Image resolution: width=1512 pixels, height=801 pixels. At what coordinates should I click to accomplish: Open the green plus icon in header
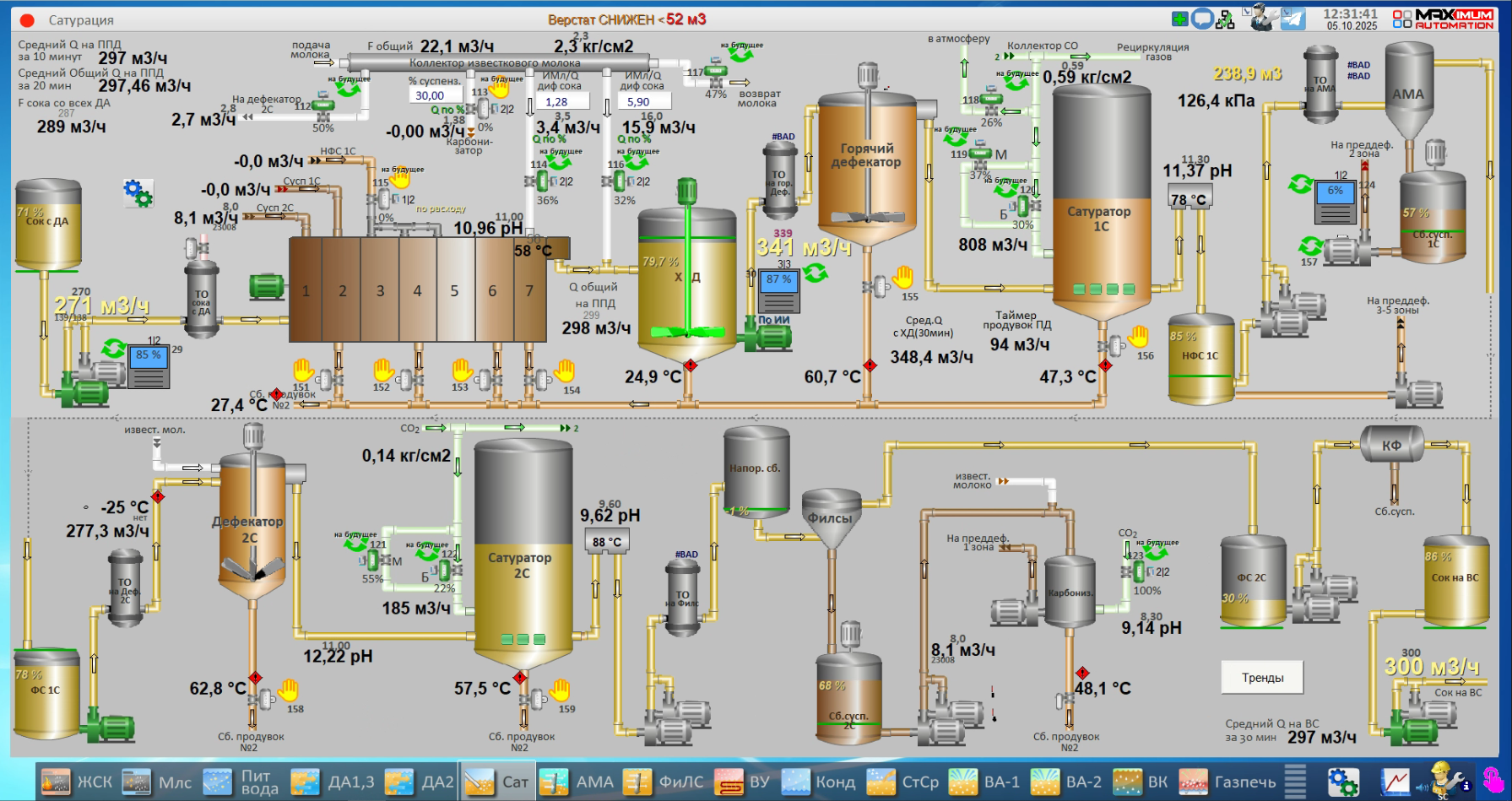pyautogui.click(x=1180, y=19)
